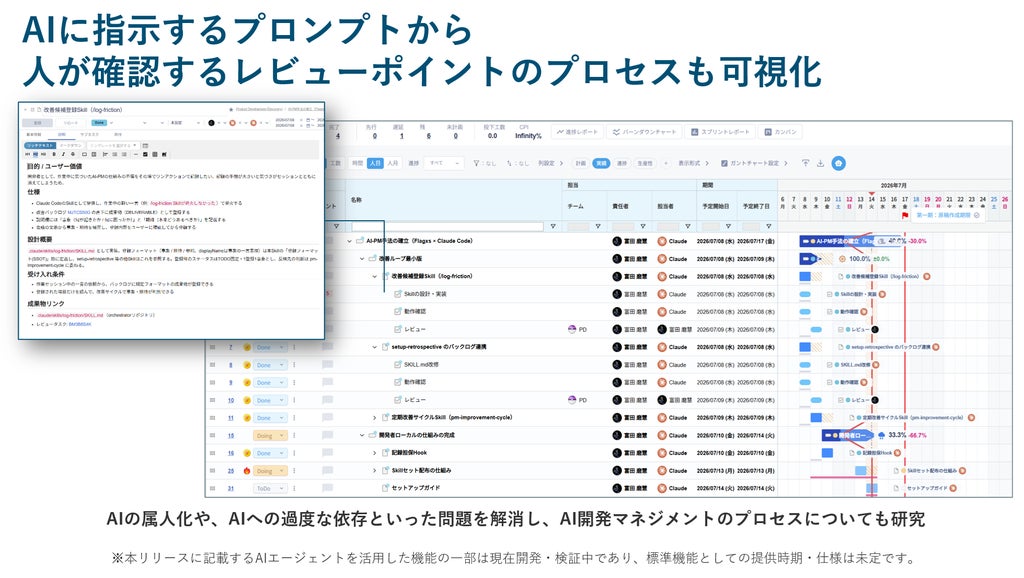The width and height of the screenshot is (1024, 578).
Task: Open the ガントチャート設定 menu
Action: coord(754,163)
